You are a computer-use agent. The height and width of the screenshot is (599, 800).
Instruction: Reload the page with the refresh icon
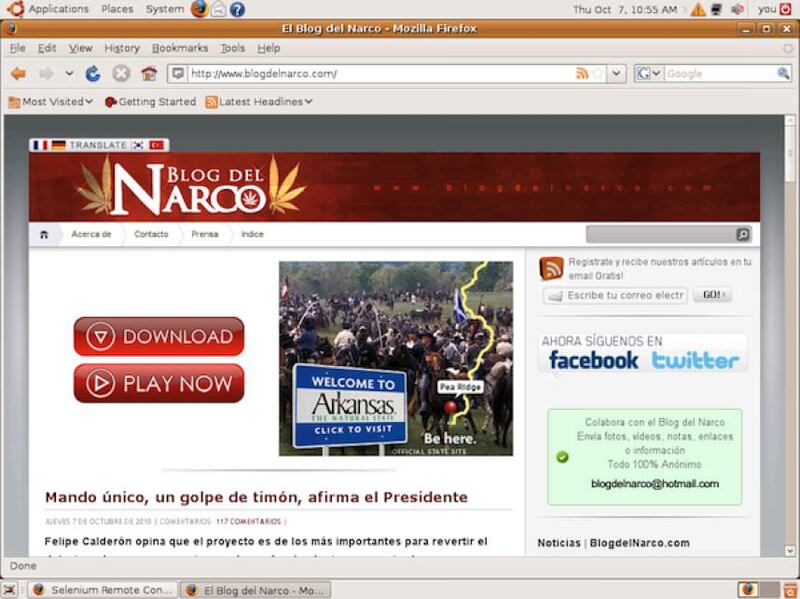pos(93,74)
